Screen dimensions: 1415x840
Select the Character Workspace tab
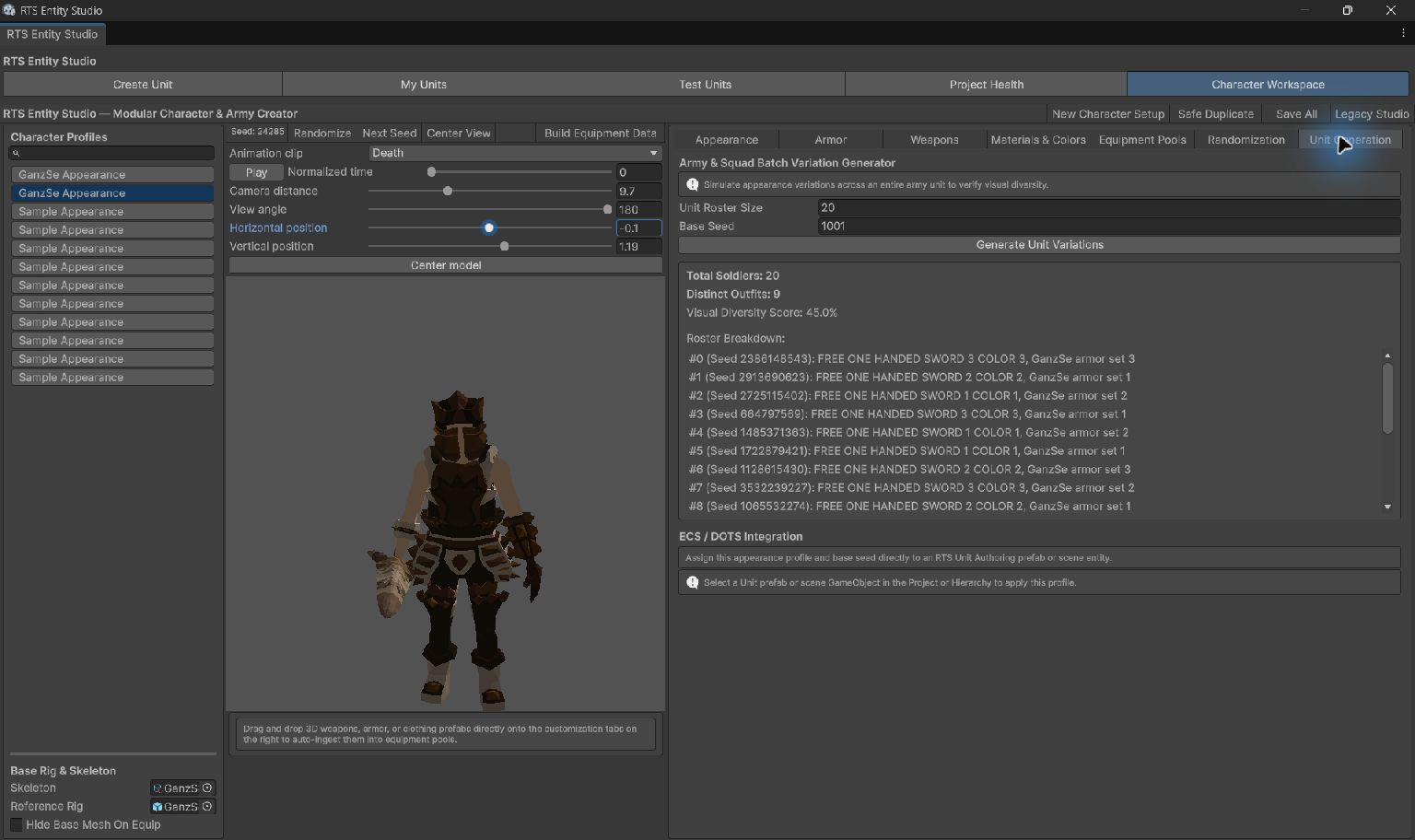coord(1268,84)
